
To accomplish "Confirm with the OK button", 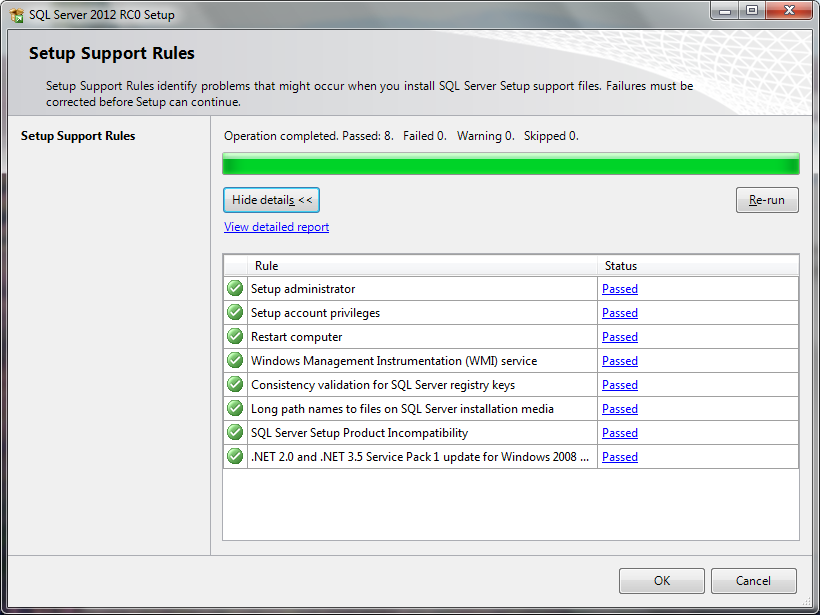I will coord(662,581).
